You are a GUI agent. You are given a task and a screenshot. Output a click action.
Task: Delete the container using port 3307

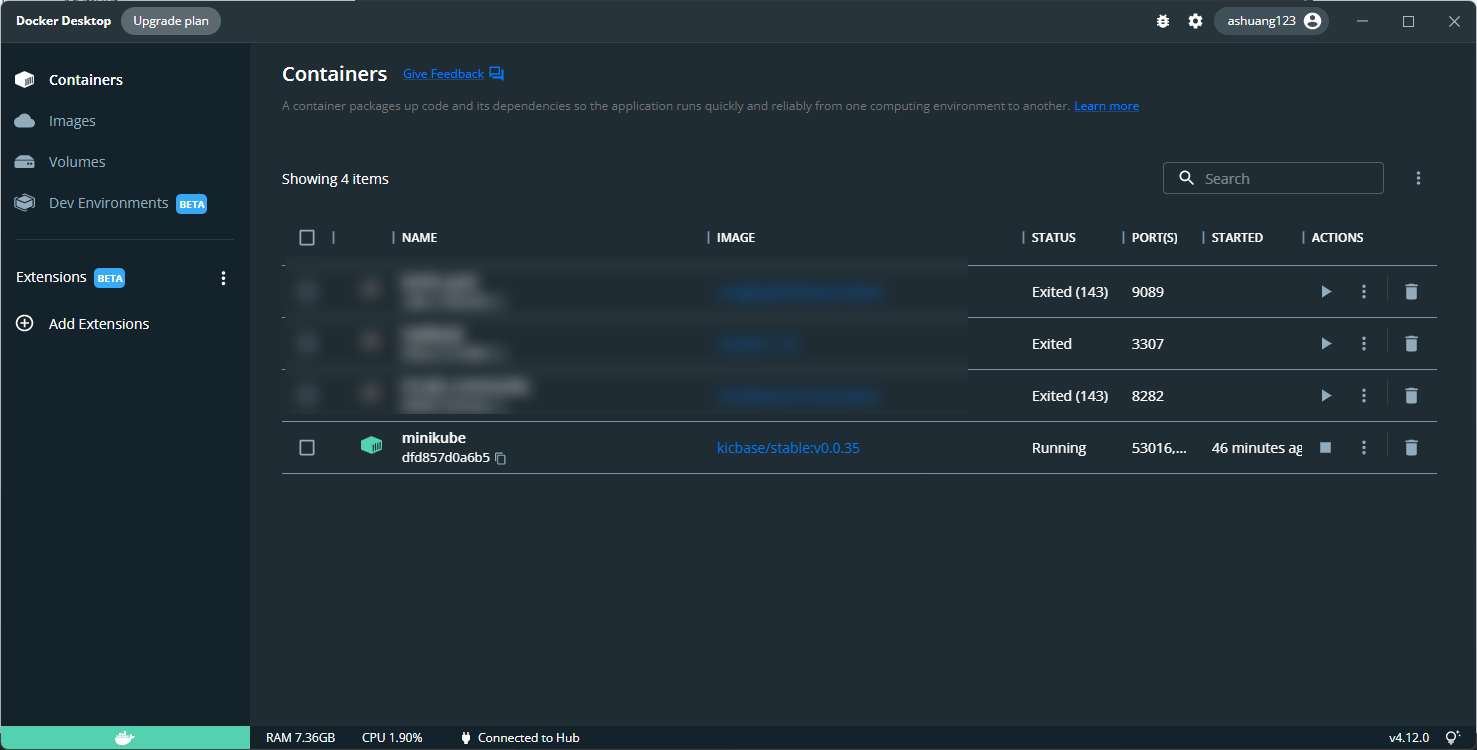pos(1411,344)
